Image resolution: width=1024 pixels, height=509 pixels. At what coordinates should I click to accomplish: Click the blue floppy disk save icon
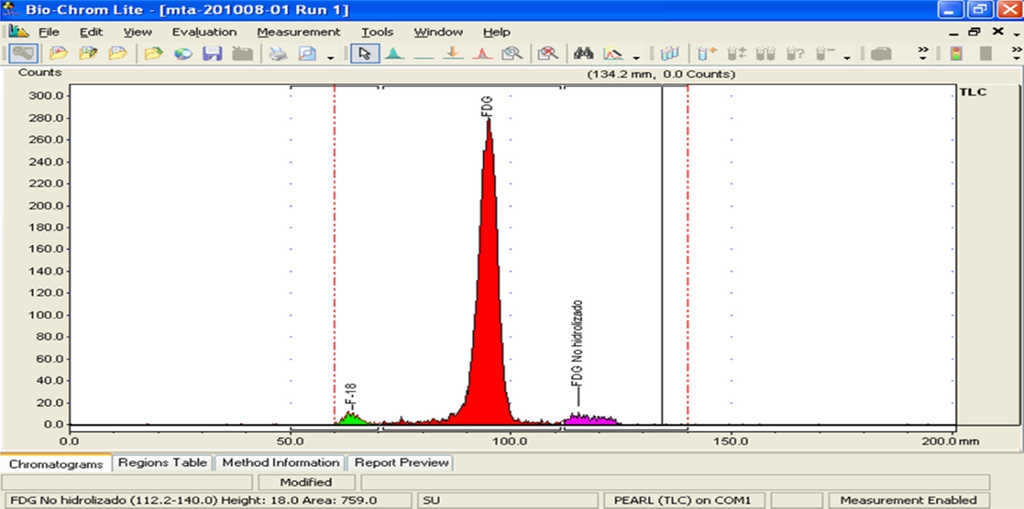[x=212, y=54]
